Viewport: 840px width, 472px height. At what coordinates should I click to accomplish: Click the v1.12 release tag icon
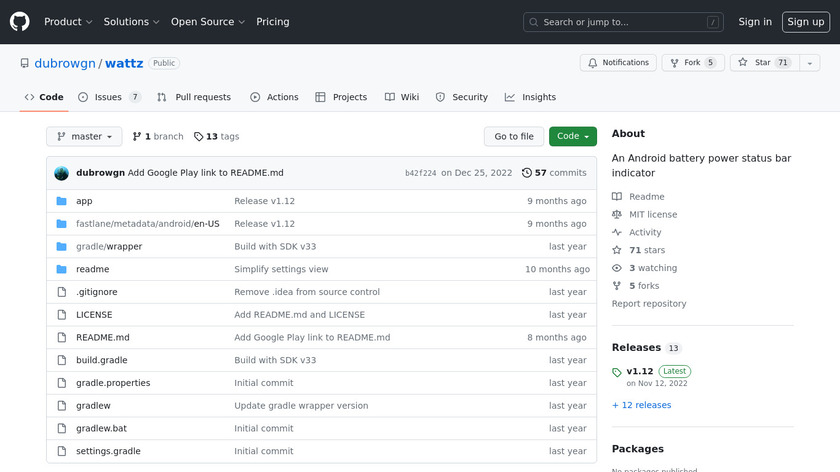(x=617, y=372)
